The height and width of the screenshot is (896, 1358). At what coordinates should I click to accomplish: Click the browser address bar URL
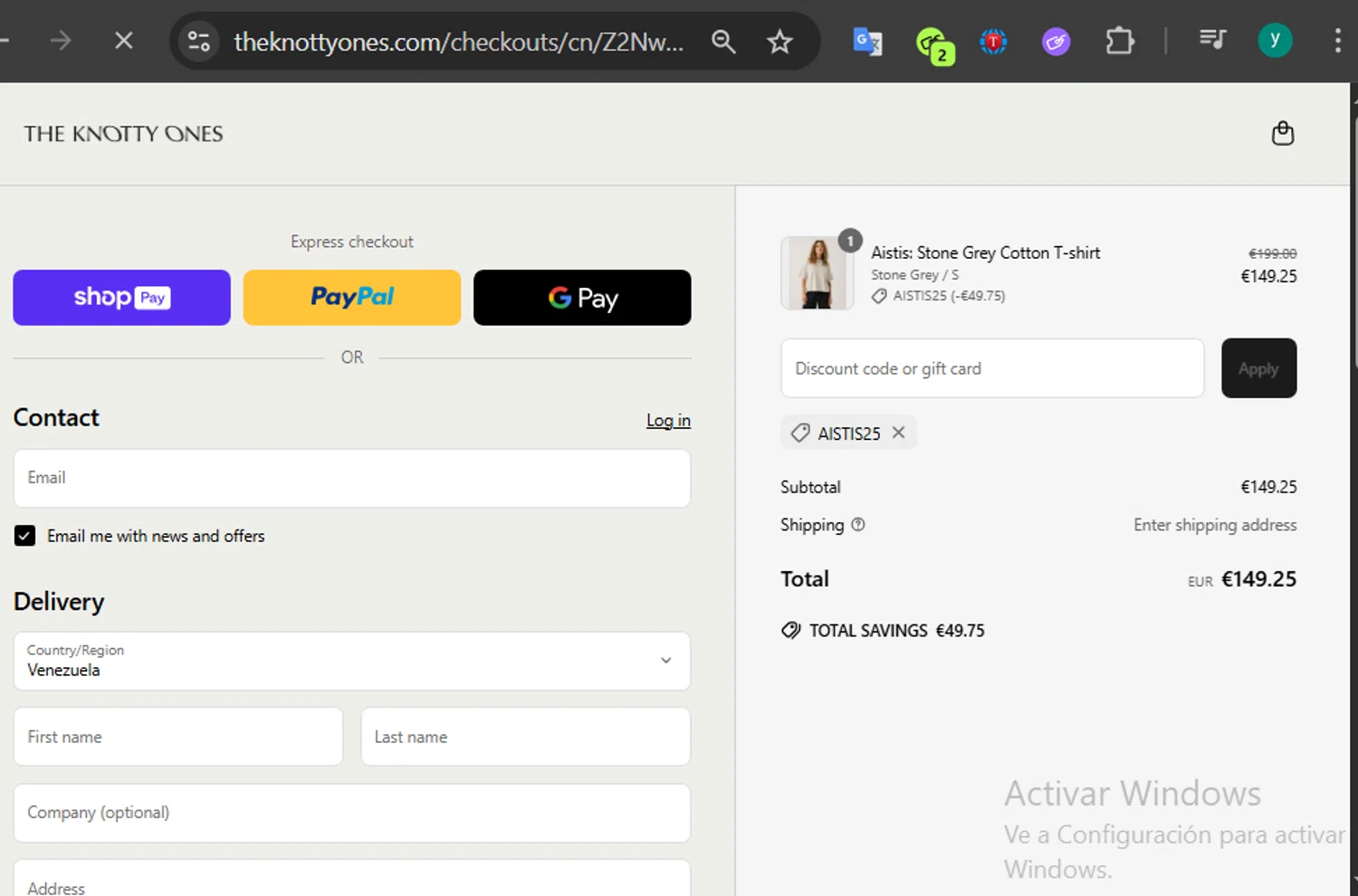(x=459, y=42)
